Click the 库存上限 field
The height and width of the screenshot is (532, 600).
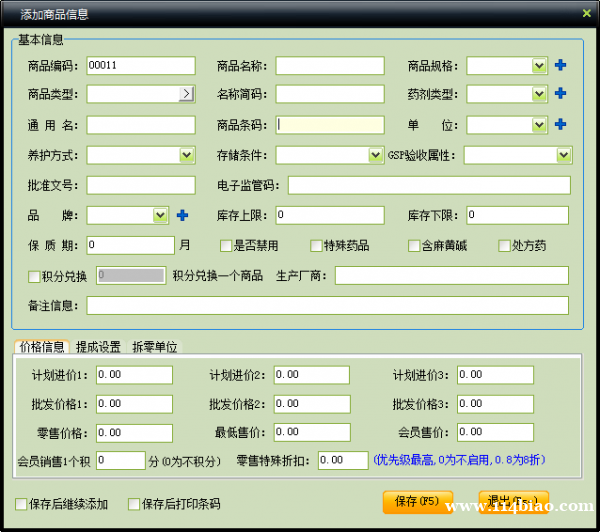point(330,215)
